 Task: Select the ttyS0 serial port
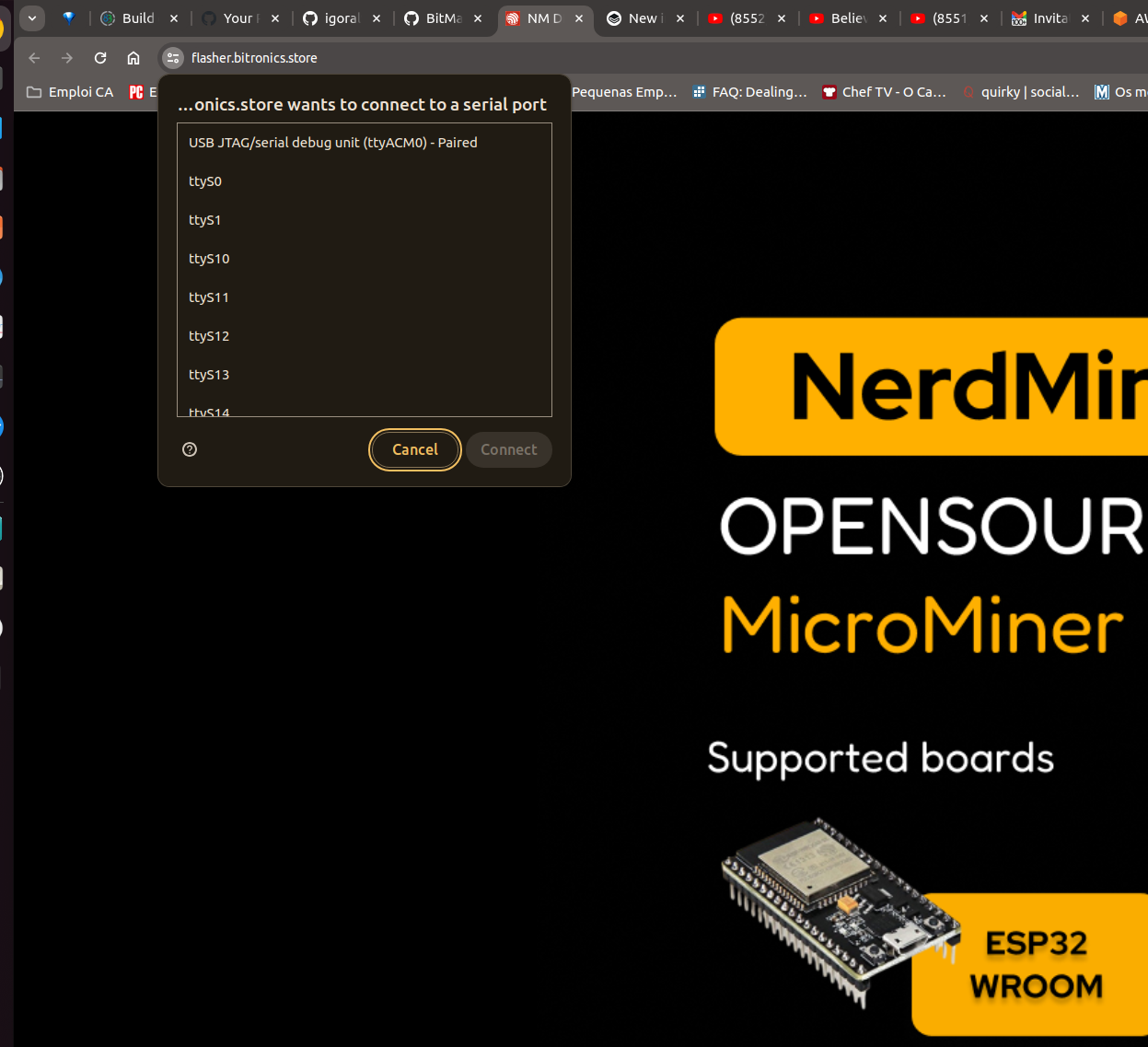pyautogui.click(x=365, y=181)
